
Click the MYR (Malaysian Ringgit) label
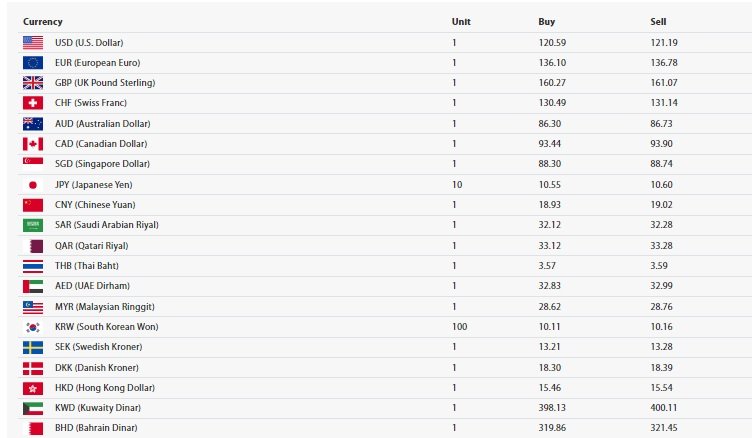pos(105,307)
